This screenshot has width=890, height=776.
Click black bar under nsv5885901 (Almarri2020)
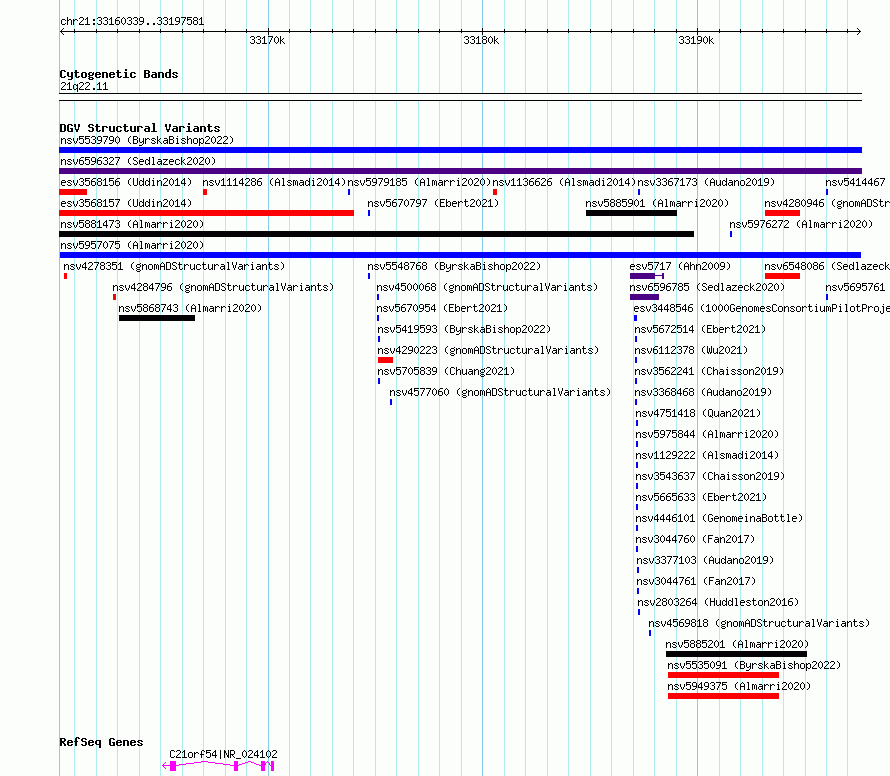tap(631, 213)
